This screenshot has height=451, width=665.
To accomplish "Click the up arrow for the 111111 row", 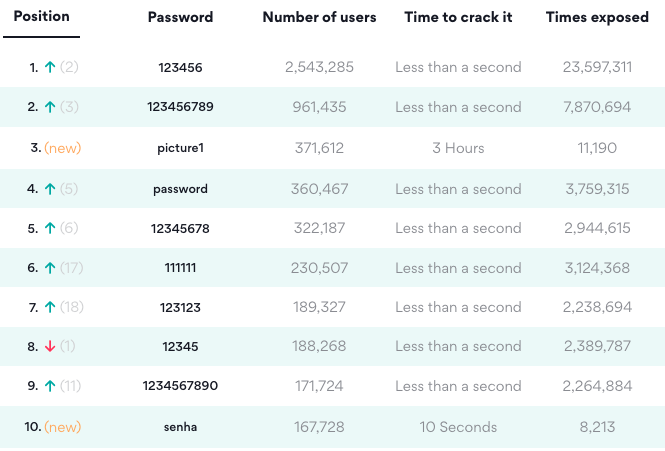I will pyautogui.click(x=50, y=268).
